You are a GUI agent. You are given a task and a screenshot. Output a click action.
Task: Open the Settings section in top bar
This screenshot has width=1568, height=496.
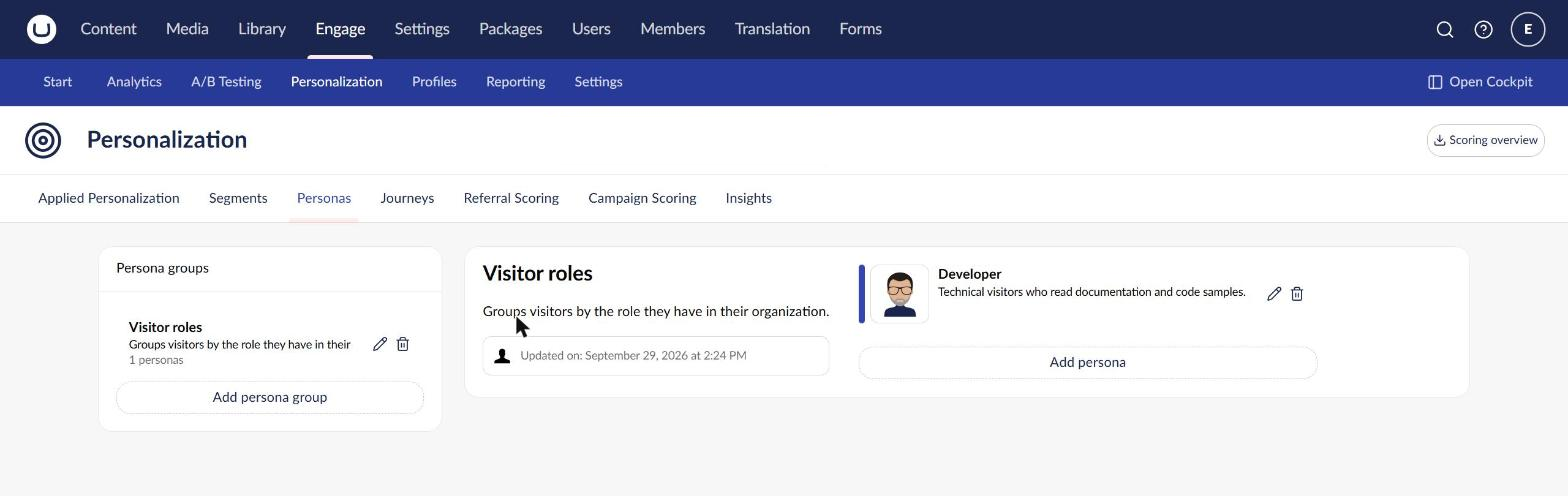coord(422,29)
